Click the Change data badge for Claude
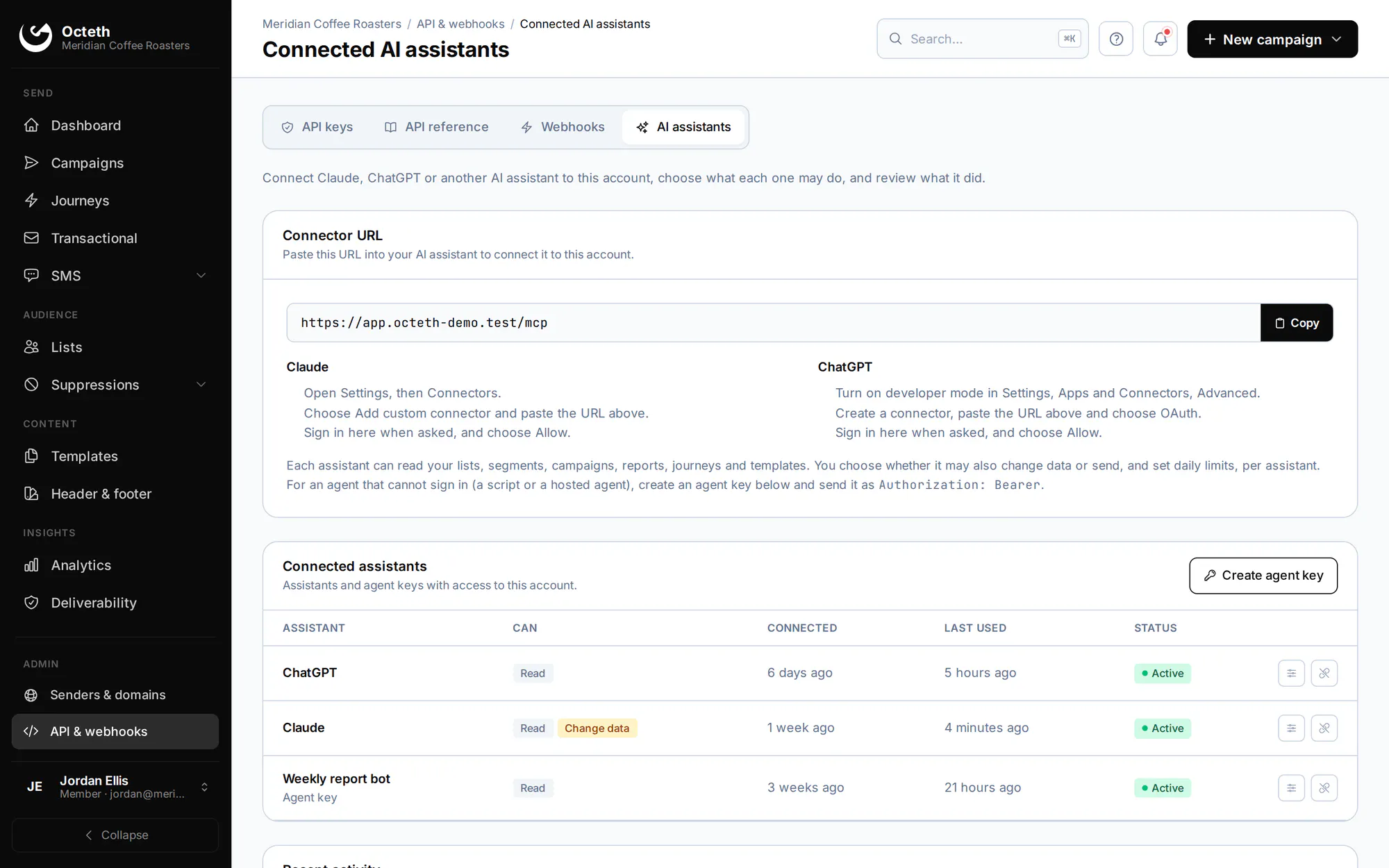This screenshot has width=1389, height=868. coord(597,728)
